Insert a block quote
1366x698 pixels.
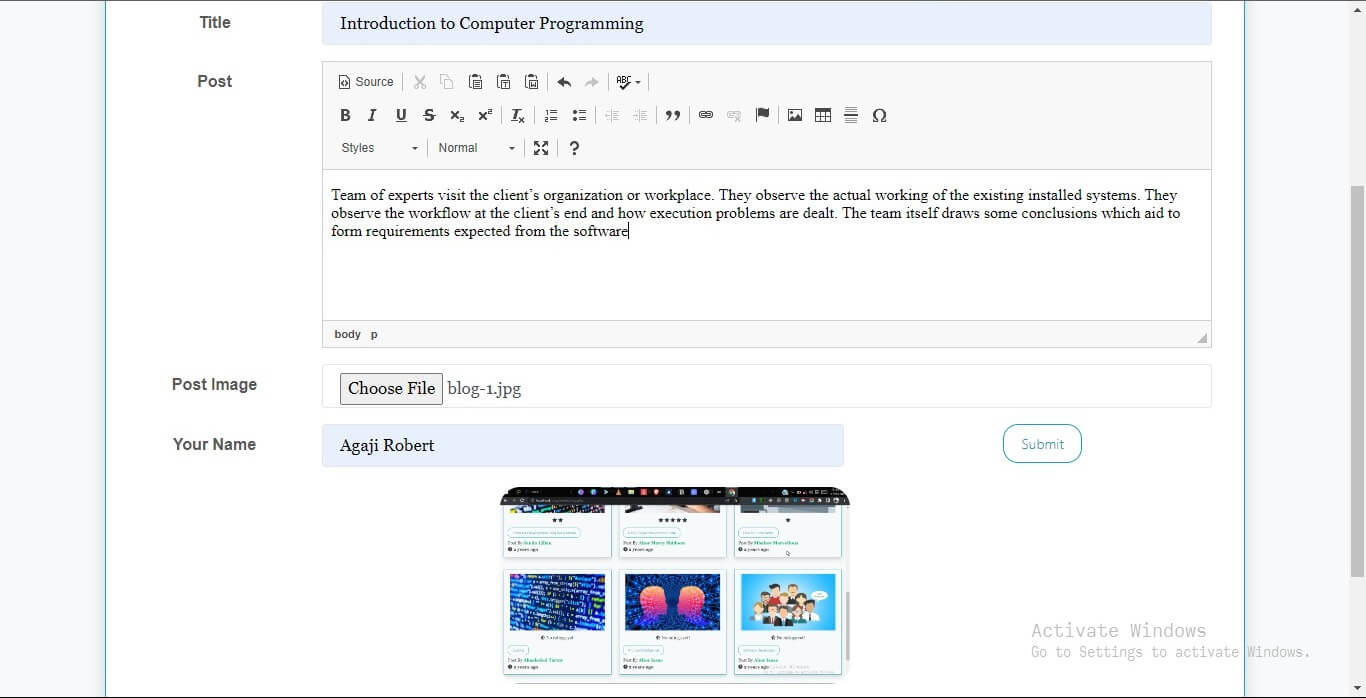(673, 116)
